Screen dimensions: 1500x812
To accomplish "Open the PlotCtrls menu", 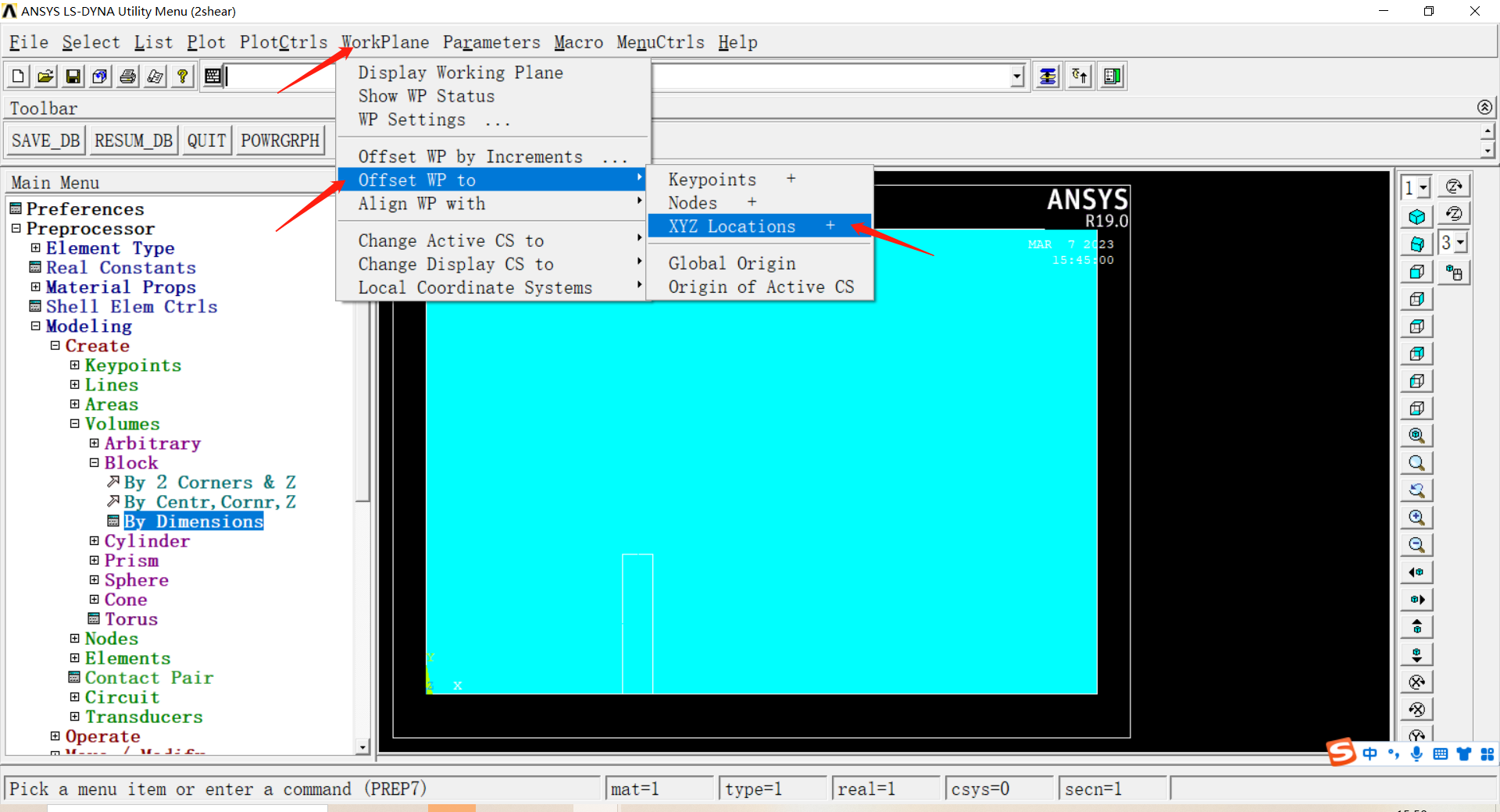I will 284,42.
